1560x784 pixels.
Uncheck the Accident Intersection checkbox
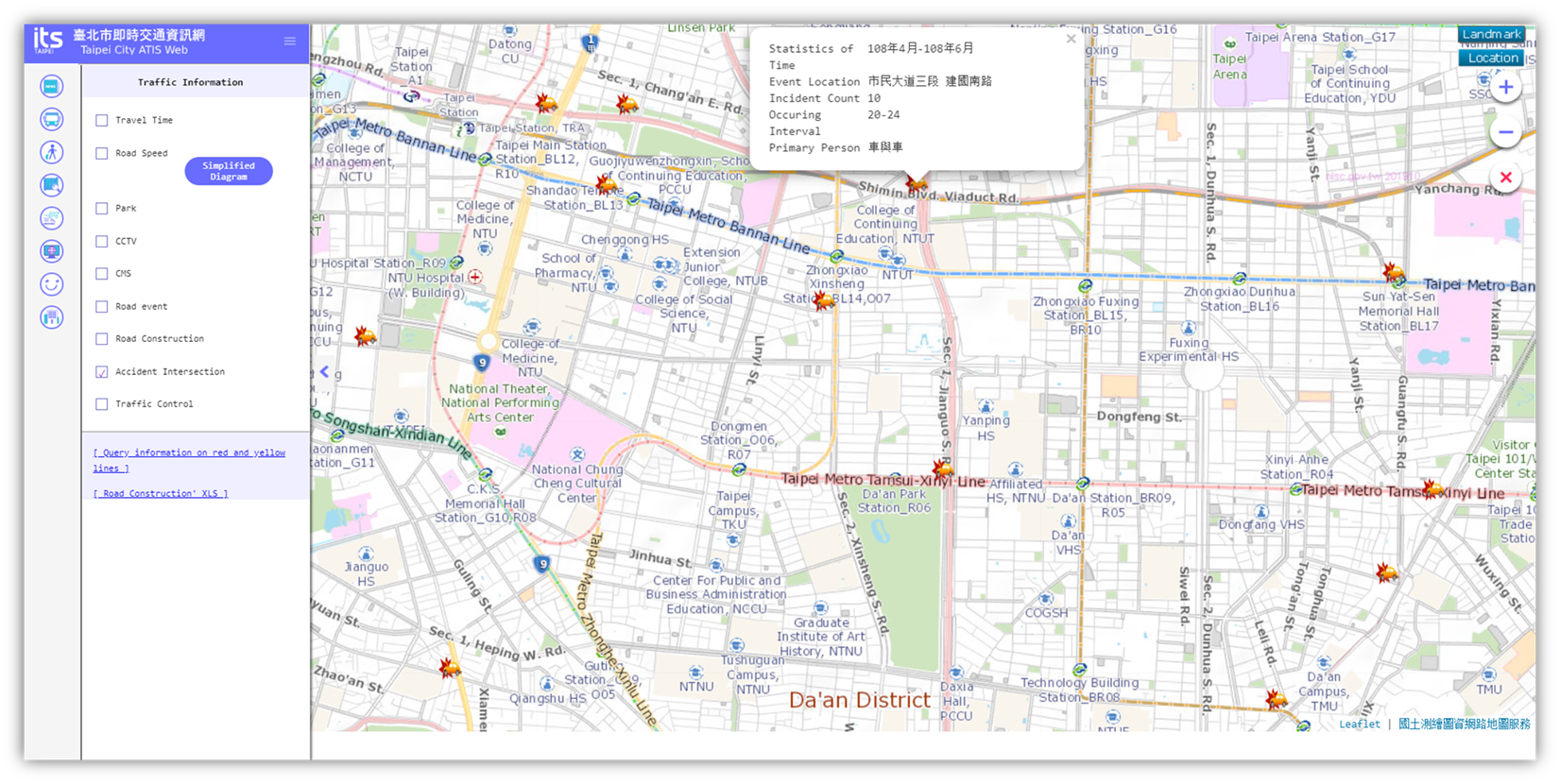pos(102,372)
